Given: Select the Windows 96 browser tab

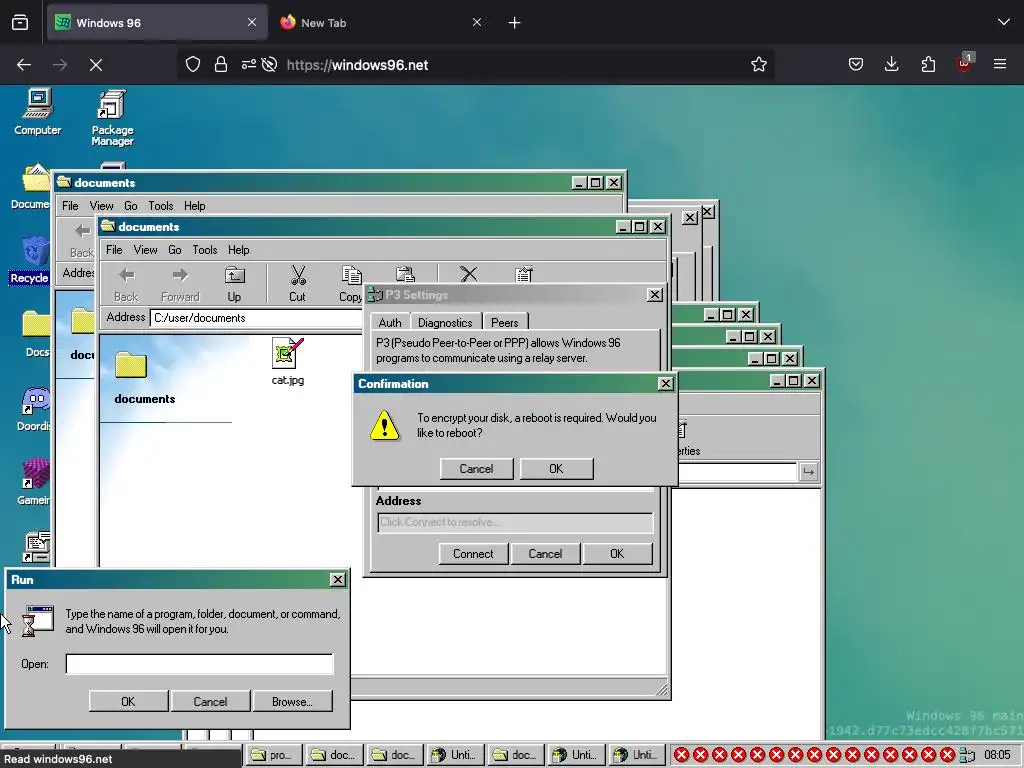Looking at the screenshot, I should (157, 23).
